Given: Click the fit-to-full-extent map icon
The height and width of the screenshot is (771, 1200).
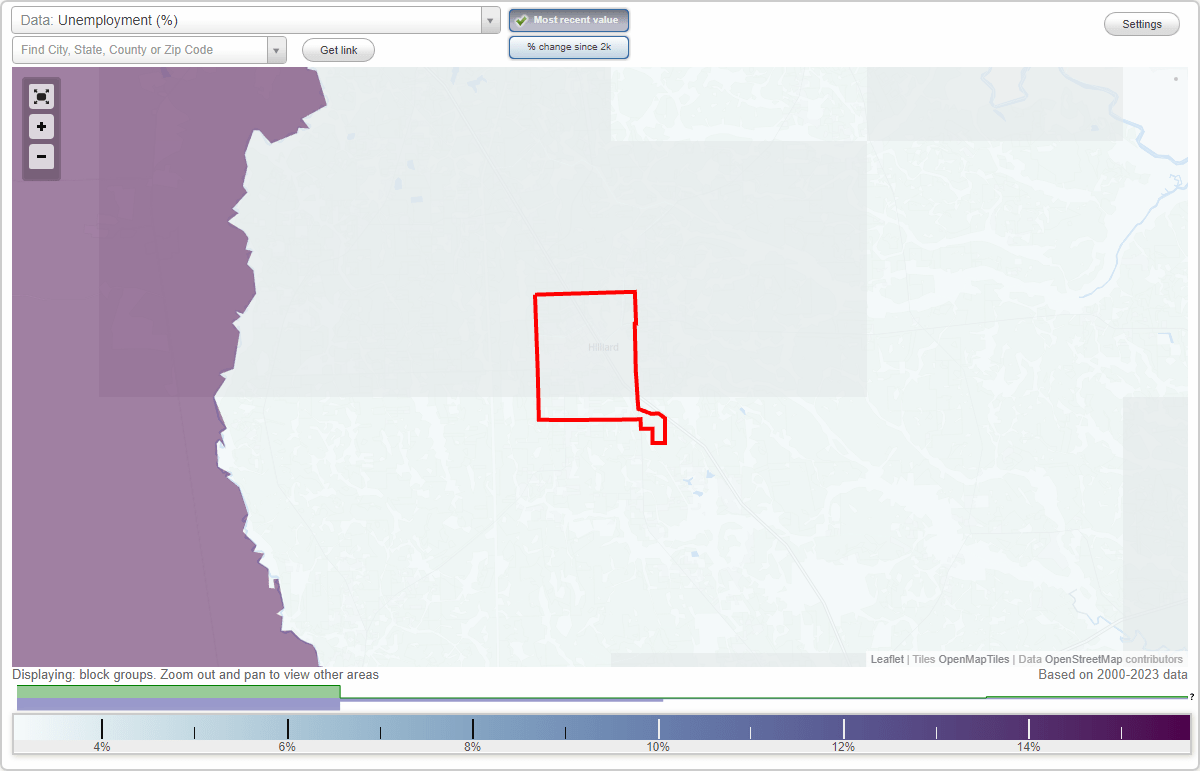Looking at the screenshot, I should pyautogui.click(x=41, y=96).
